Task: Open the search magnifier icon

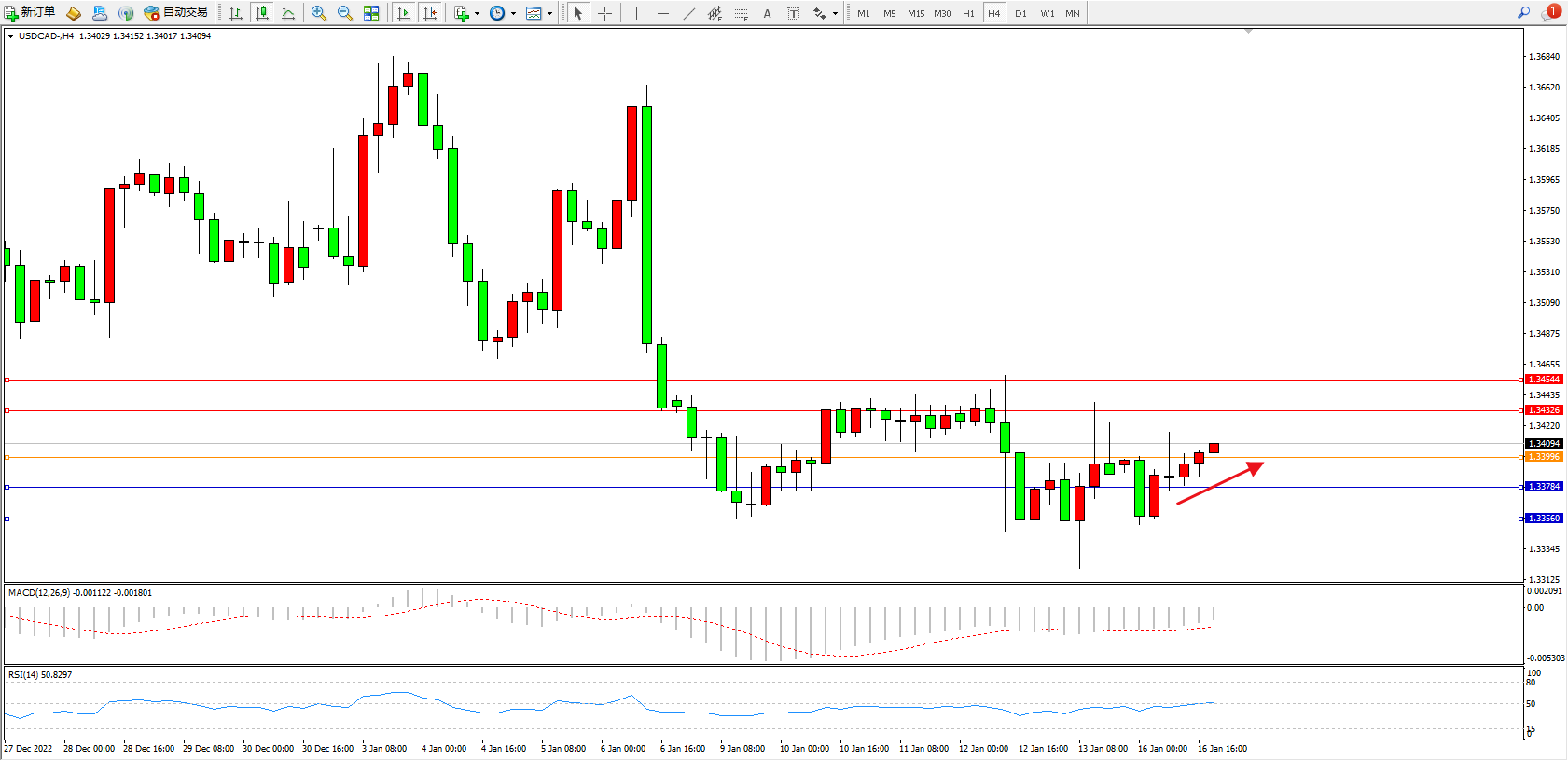Action: (1523, 13)
